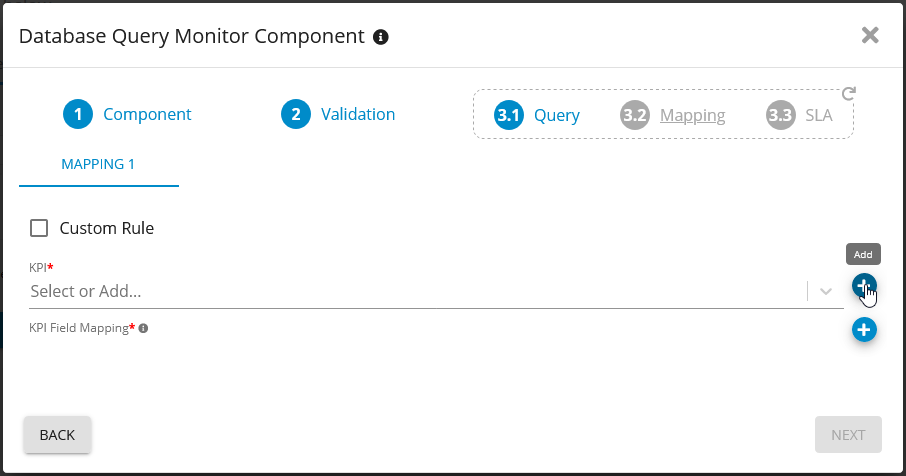
Task: Click the 3.1 step circle icon
Action: tap(509, 115)
